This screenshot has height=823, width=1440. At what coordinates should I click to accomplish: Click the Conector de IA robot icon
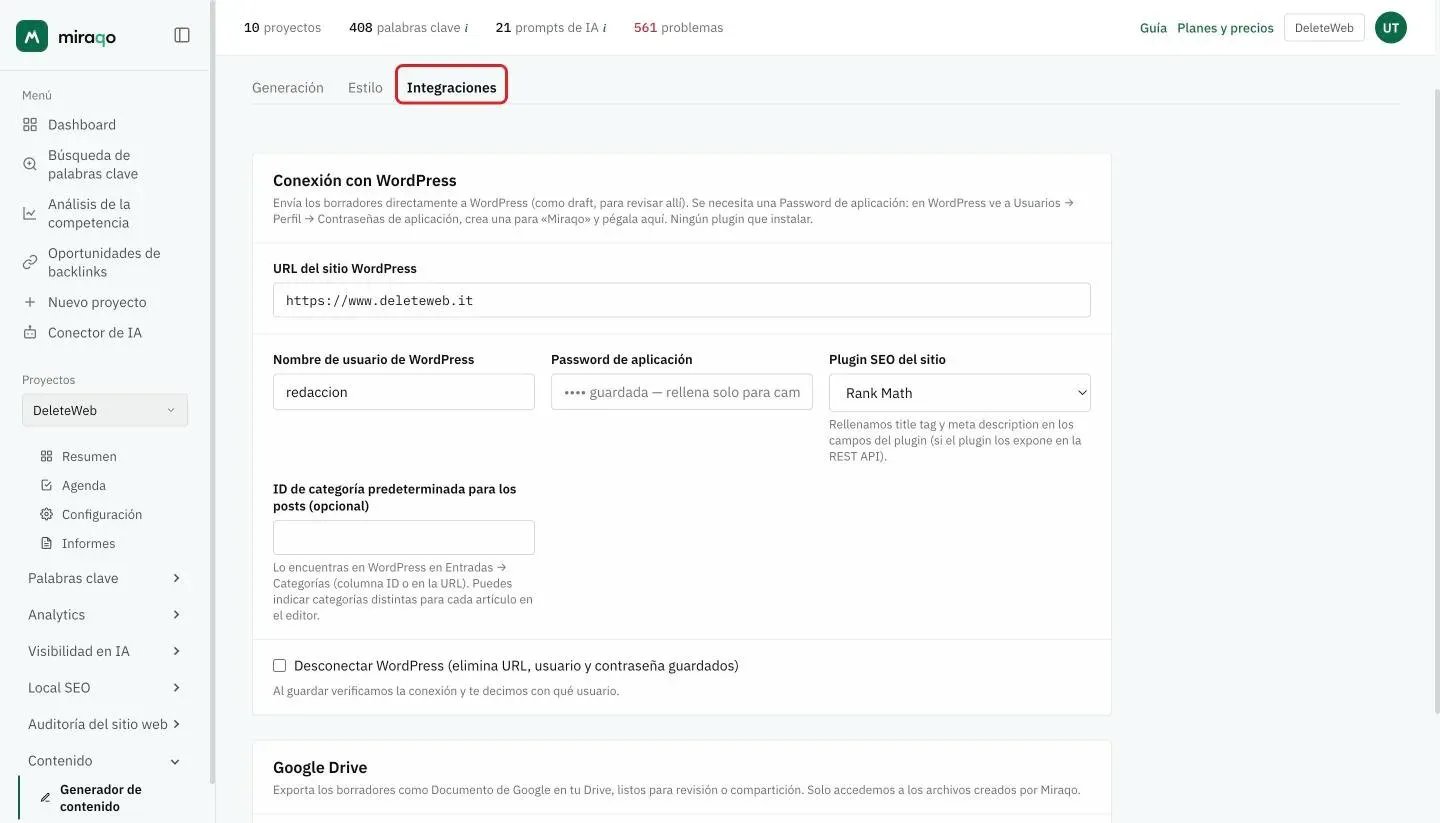[x=30, y=333]
